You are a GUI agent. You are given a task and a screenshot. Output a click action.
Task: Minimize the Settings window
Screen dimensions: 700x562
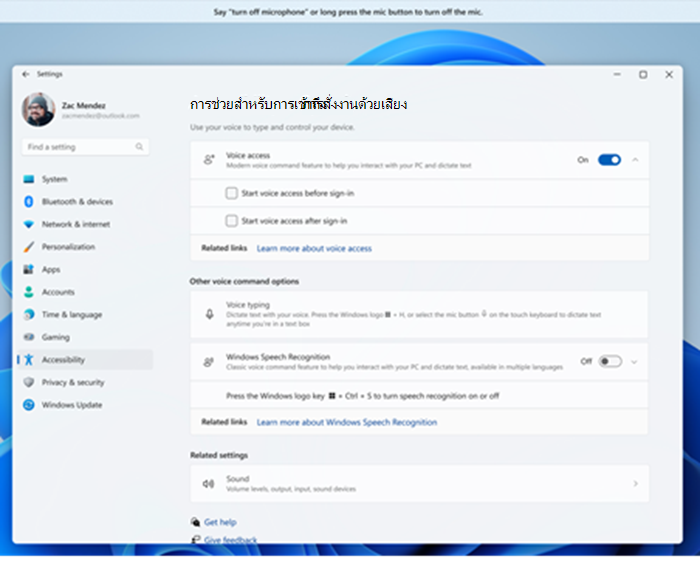coord(617,75)
